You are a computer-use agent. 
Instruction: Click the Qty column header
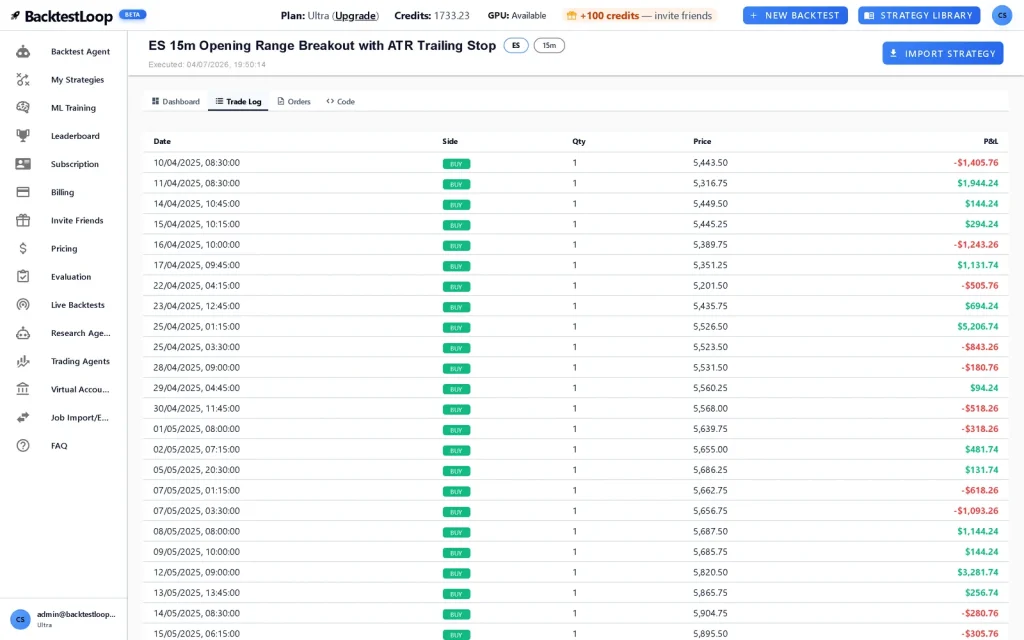(579, 141)
